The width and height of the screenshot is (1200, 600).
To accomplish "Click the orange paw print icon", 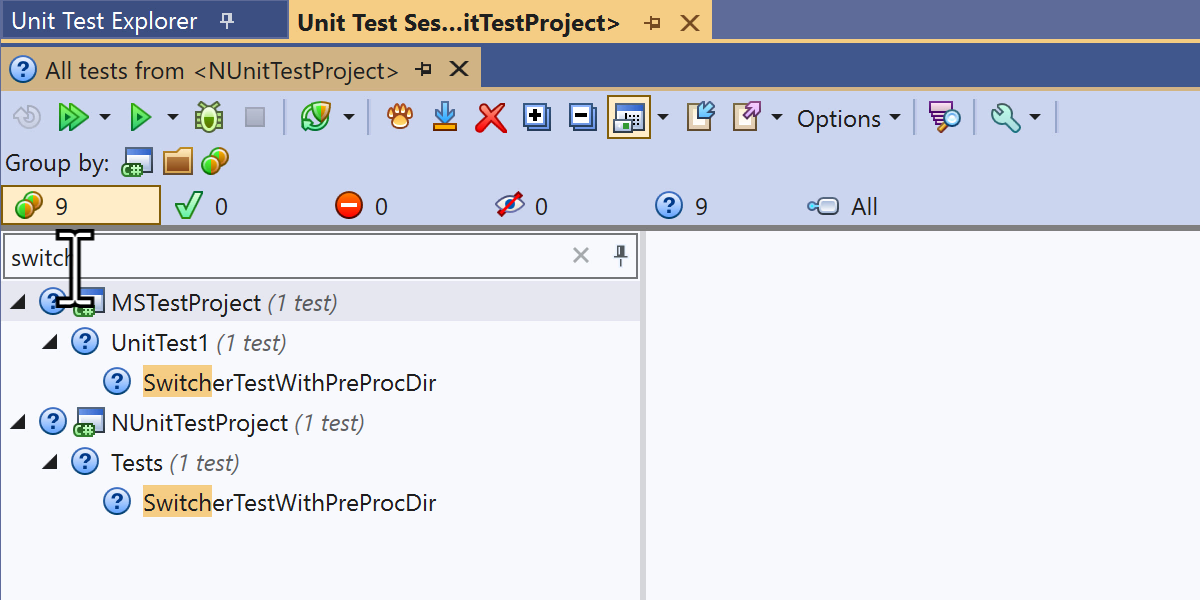I will tap(400, 118).
